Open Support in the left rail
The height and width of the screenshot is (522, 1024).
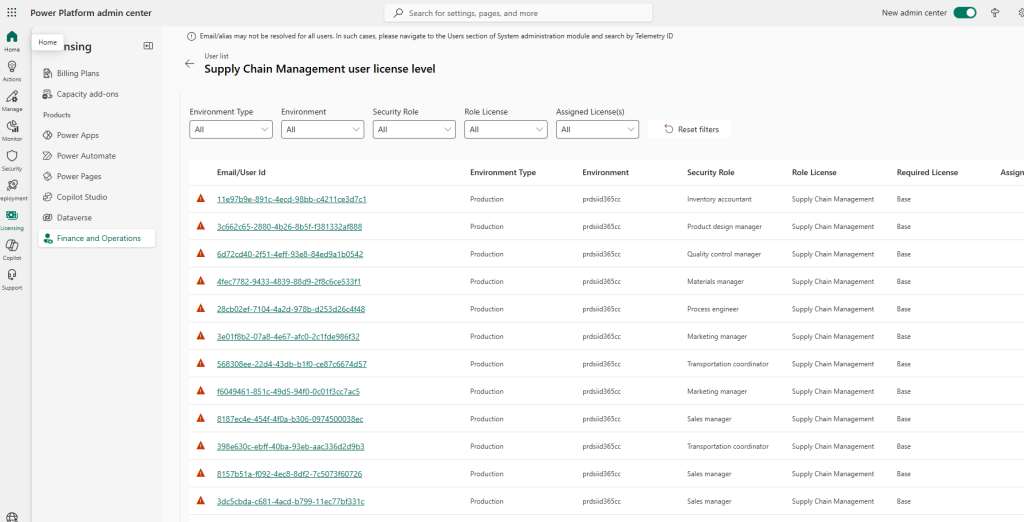(x=12, y=279)
